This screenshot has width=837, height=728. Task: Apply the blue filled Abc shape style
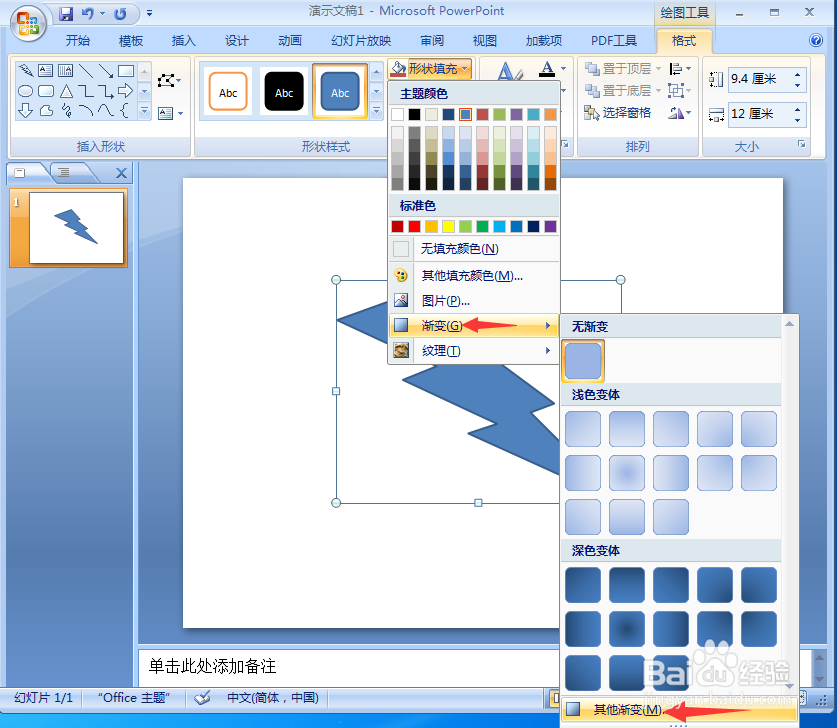point(340,92)
